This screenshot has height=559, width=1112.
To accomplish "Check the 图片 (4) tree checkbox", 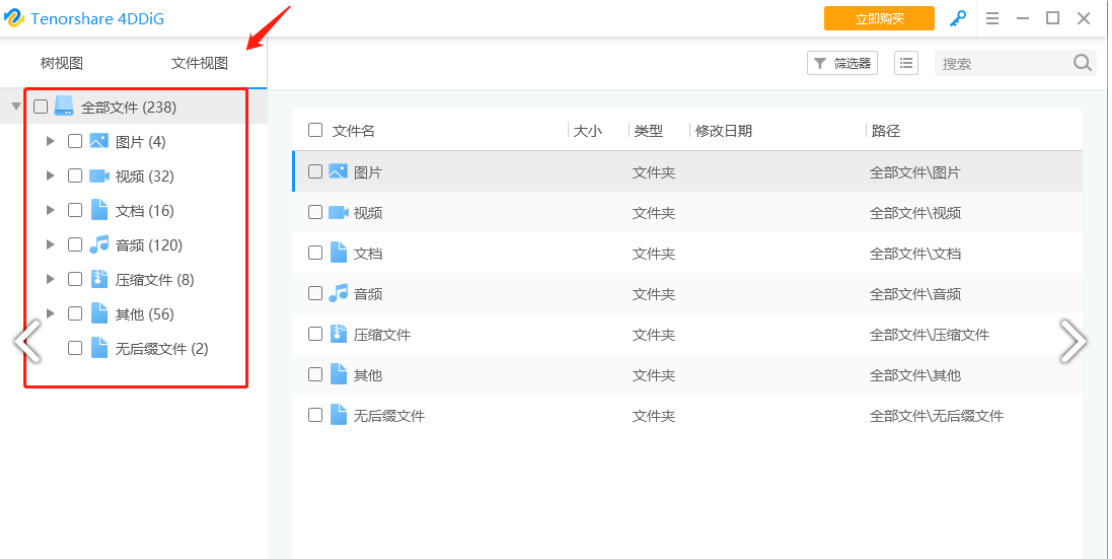I will 74,140.
